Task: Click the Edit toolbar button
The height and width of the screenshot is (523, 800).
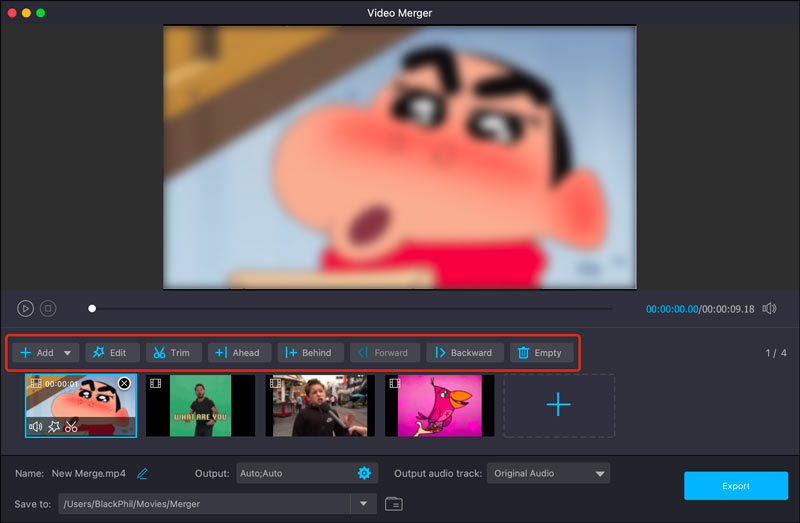Action: click(x=111, y=352)
